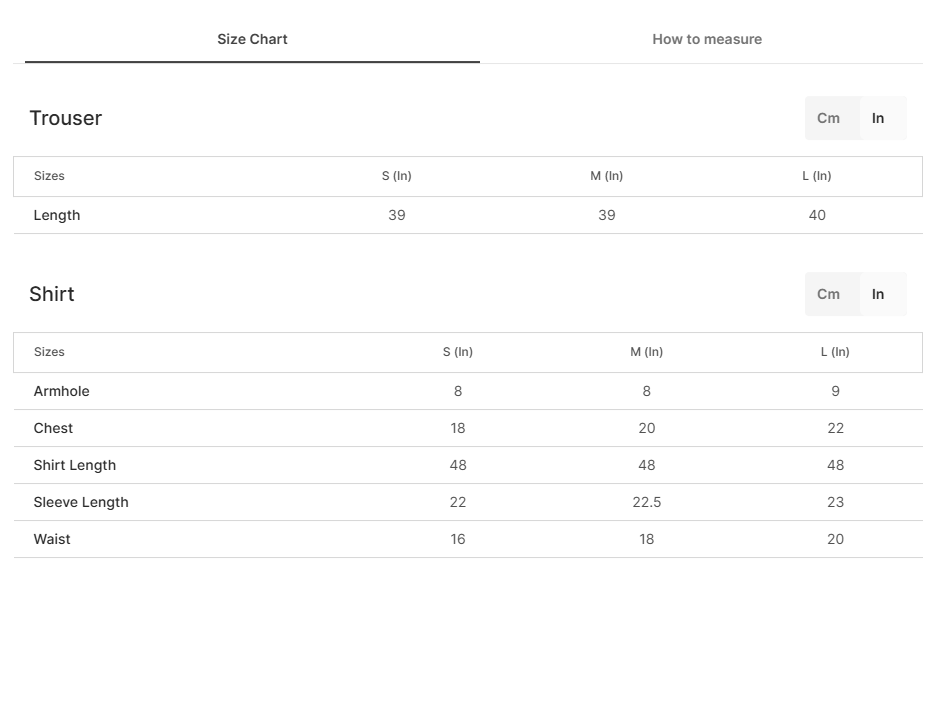Click the waist value 20 for size L
The height and width of the screenshot is (702, 933).
pyautogui.click(x=835, y=539)
